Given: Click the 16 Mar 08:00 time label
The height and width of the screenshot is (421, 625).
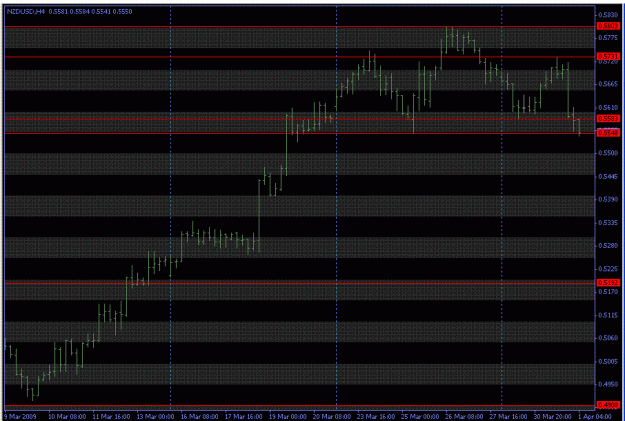Looking at the screenshot, I should pos(199,417).
